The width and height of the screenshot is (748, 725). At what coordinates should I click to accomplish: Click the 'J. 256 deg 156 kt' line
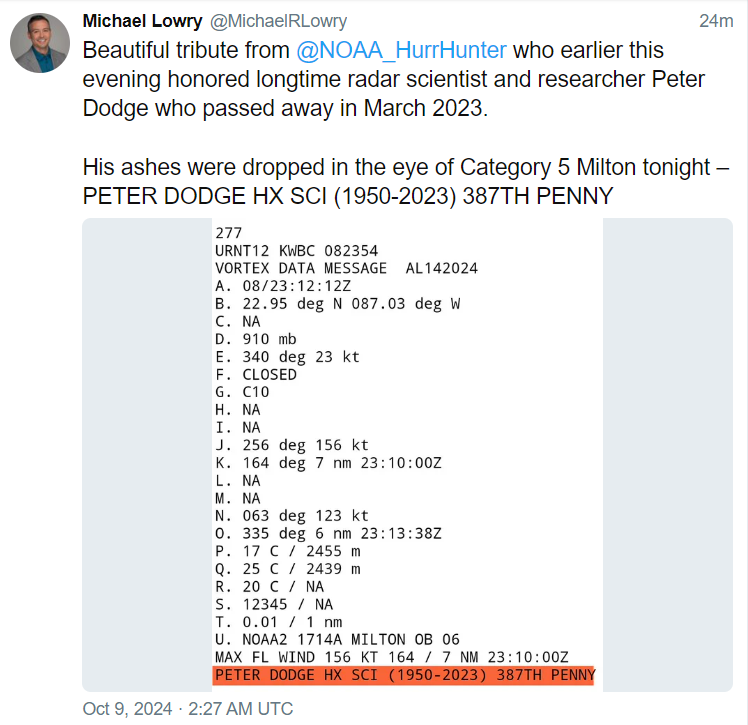[291, 445]
